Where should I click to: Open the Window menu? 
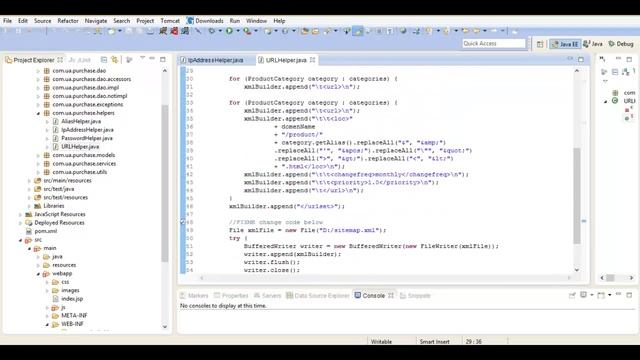click(x=256, y=20)
